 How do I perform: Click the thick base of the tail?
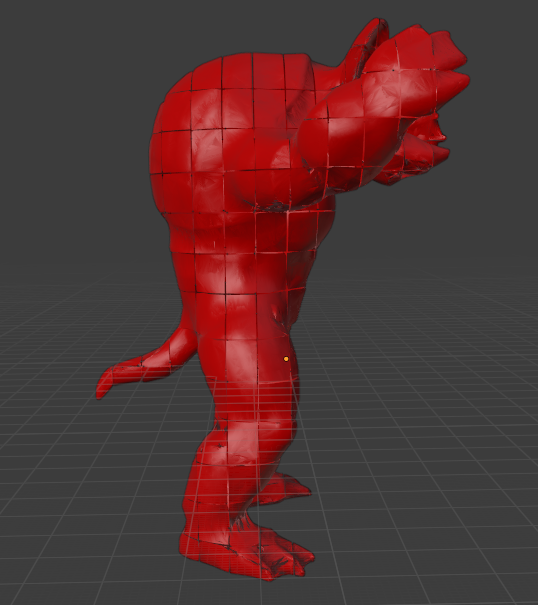coord(183,347)
